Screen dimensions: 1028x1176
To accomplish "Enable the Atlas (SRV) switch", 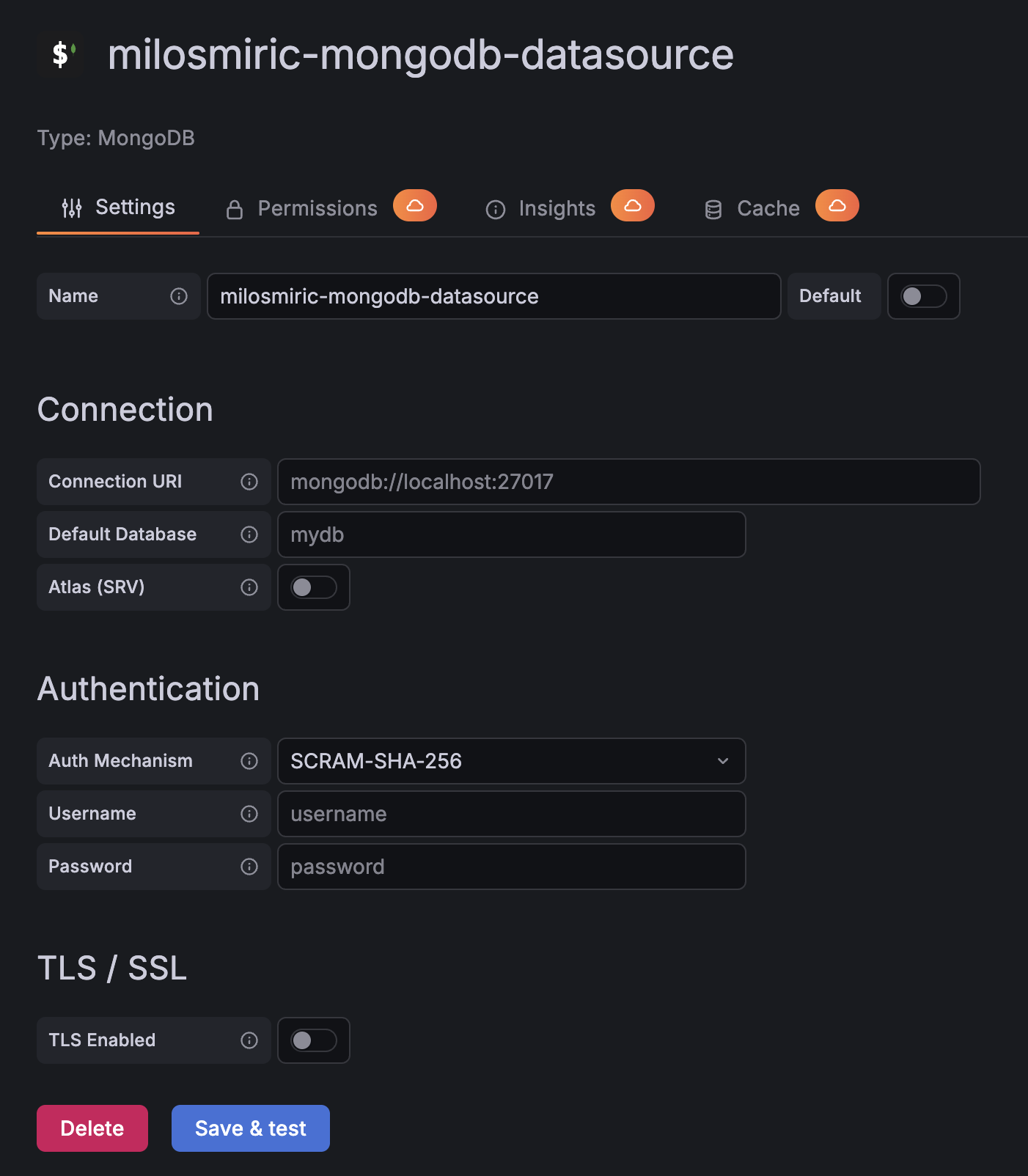I will tap(314, 587).
